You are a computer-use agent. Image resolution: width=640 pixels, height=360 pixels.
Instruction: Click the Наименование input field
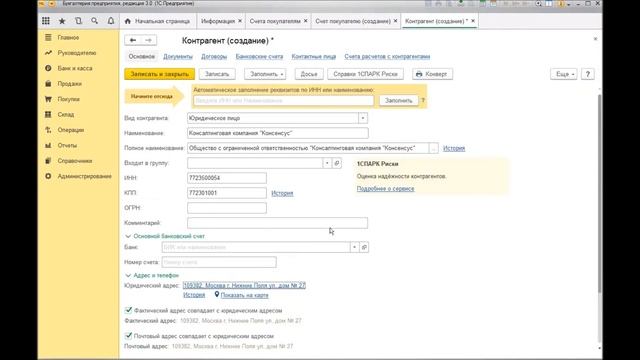tap(278, 133)
